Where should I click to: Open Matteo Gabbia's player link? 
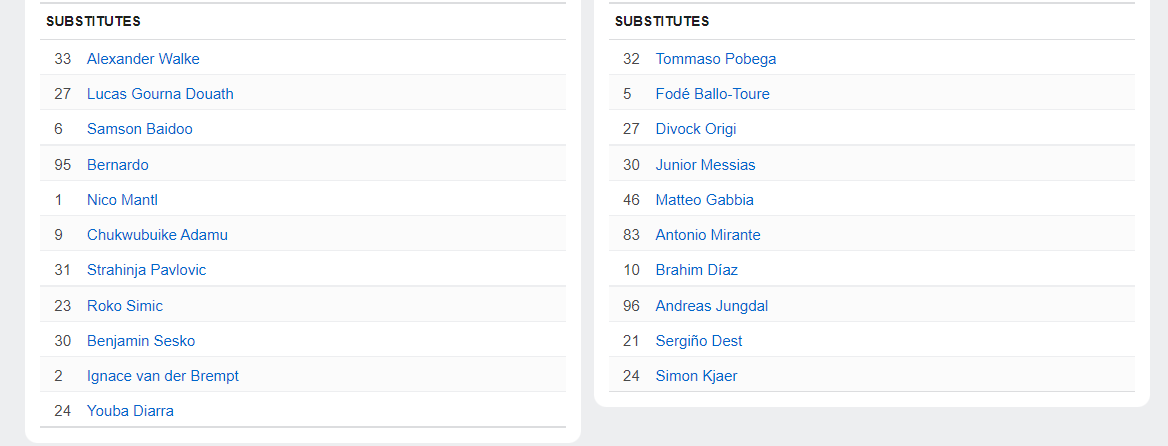pos(705,200)
